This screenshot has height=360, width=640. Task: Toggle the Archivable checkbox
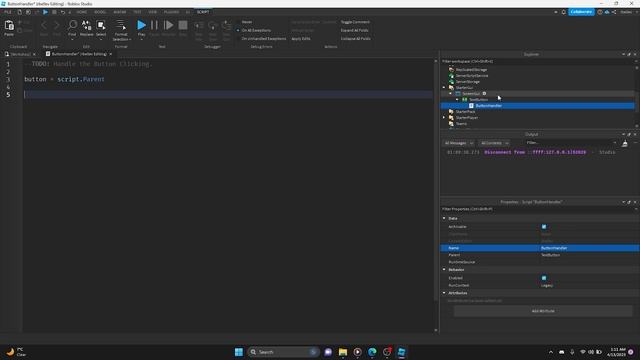pos(544,227)
